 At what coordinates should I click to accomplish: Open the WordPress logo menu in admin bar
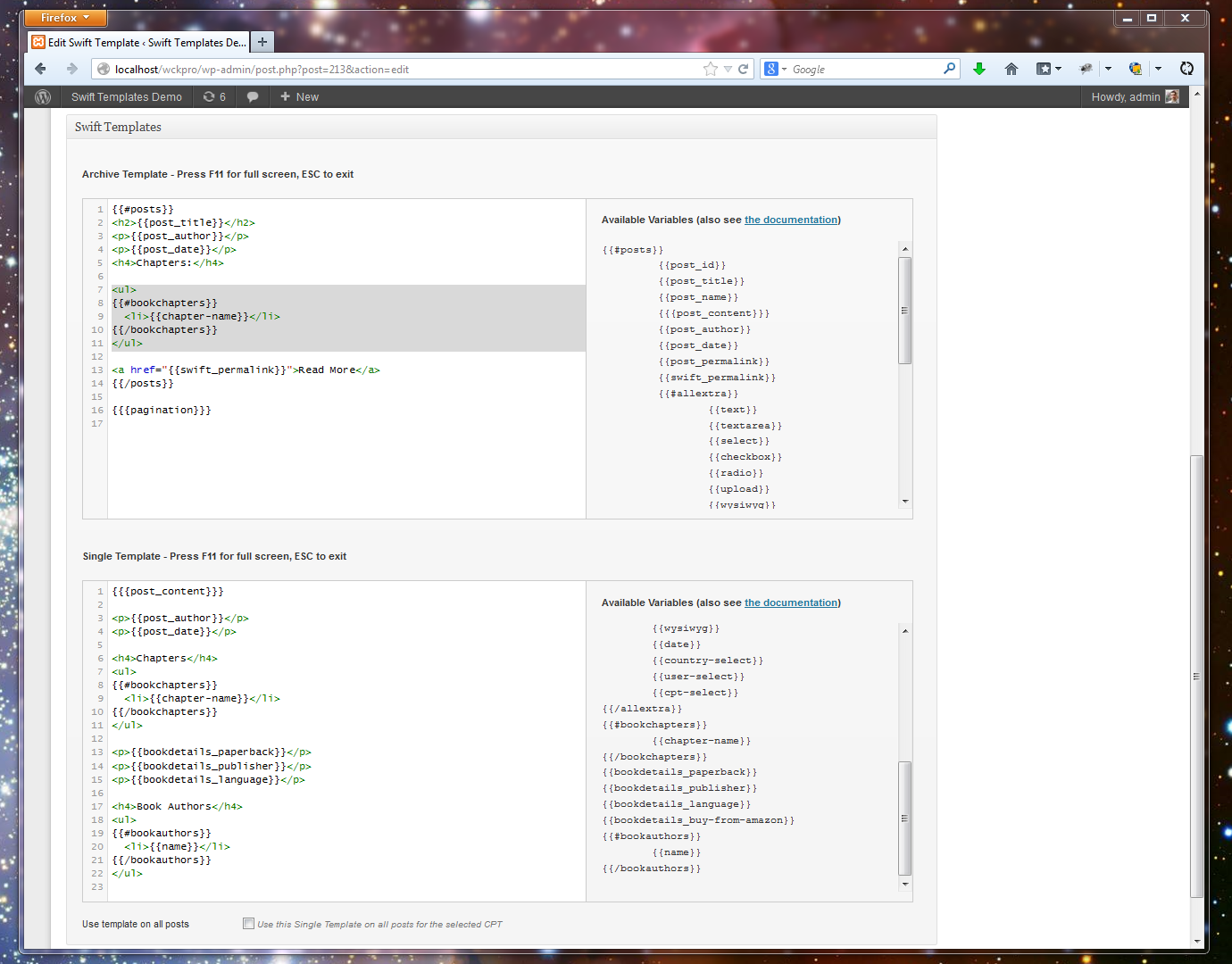(43, 96)
